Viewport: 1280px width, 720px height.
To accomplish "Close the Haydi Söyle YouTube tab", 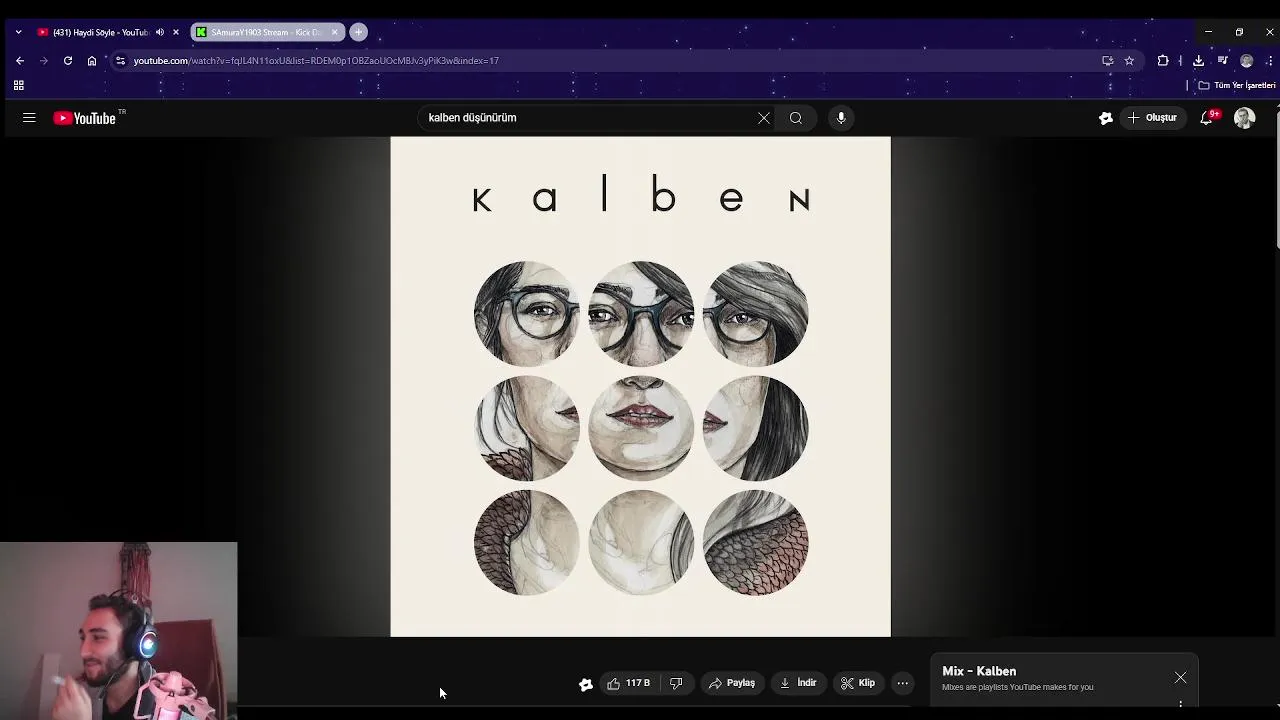I will (176, 32).
